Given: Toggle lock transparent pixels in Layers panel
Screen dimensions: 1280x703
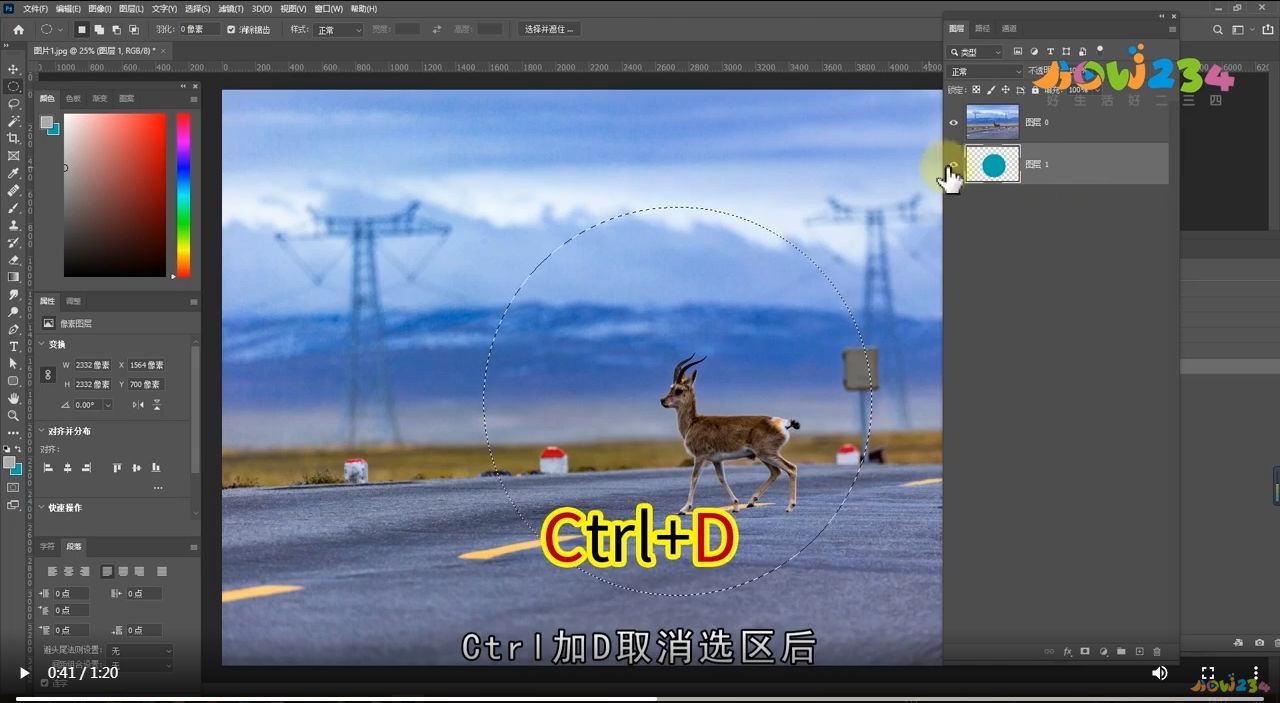Looking at the screenshot, I should (x=976, y=90).
